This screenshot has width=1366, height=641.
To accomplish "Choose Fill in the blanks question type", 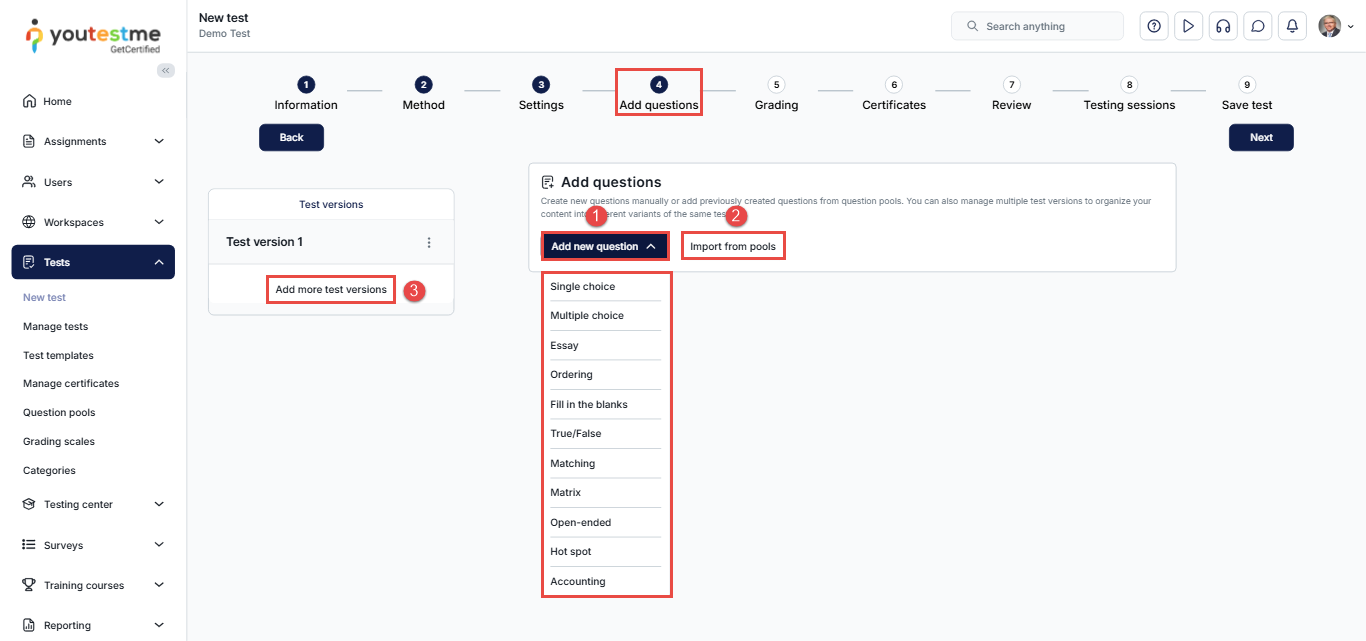I will pos(589,404).
